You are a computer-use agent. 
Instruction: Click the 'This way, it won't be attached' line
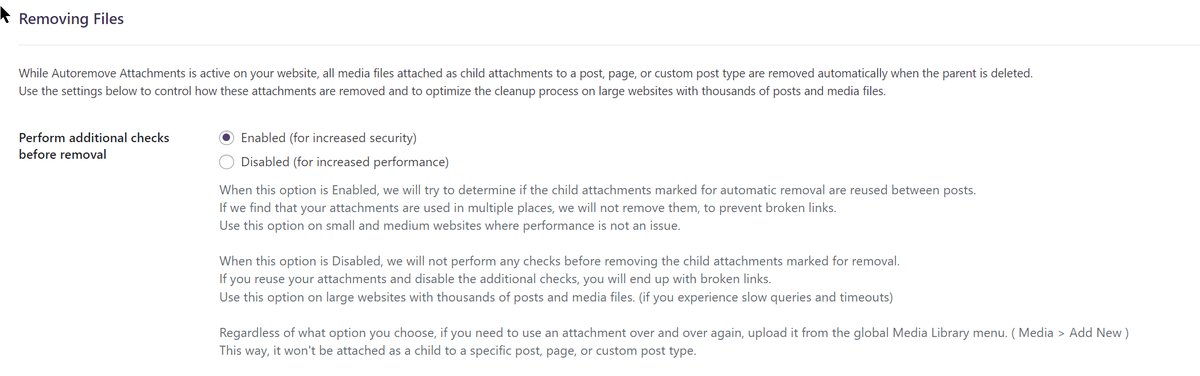coord(457,351)
